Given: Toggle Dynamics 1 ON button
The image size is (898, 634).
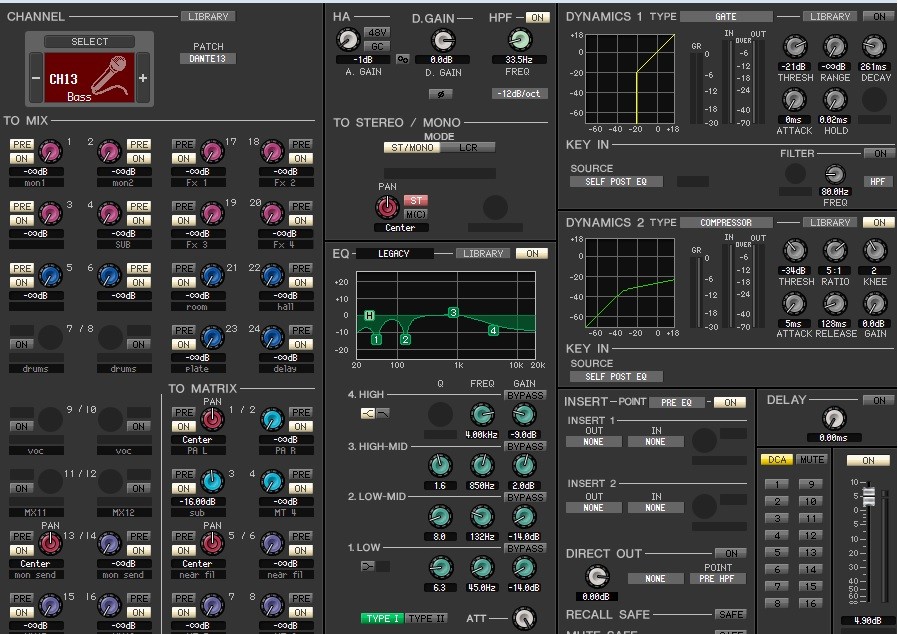Looking at the screenshot, I should (880, 17).
